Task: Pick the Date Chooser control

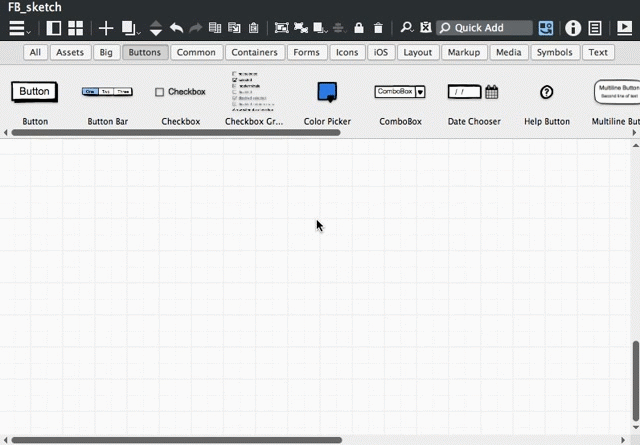Action: (x=473, y=92)
